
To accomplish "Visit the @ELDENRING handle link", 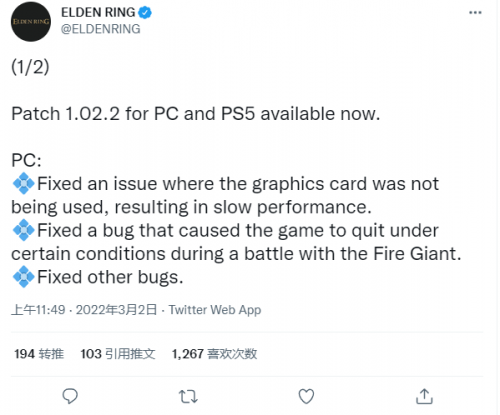I will pos(100,29).
